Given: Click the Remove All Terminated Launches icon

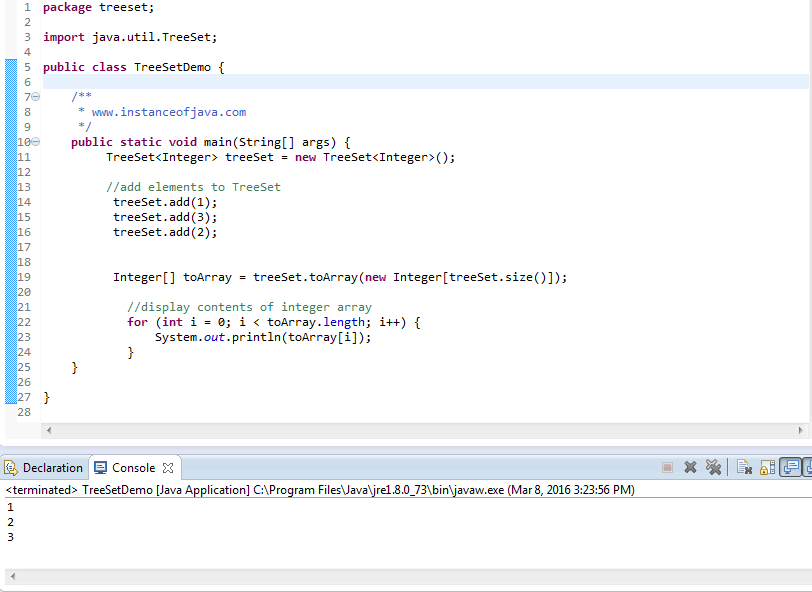Looking at the screenshot, I should [714, 467].
